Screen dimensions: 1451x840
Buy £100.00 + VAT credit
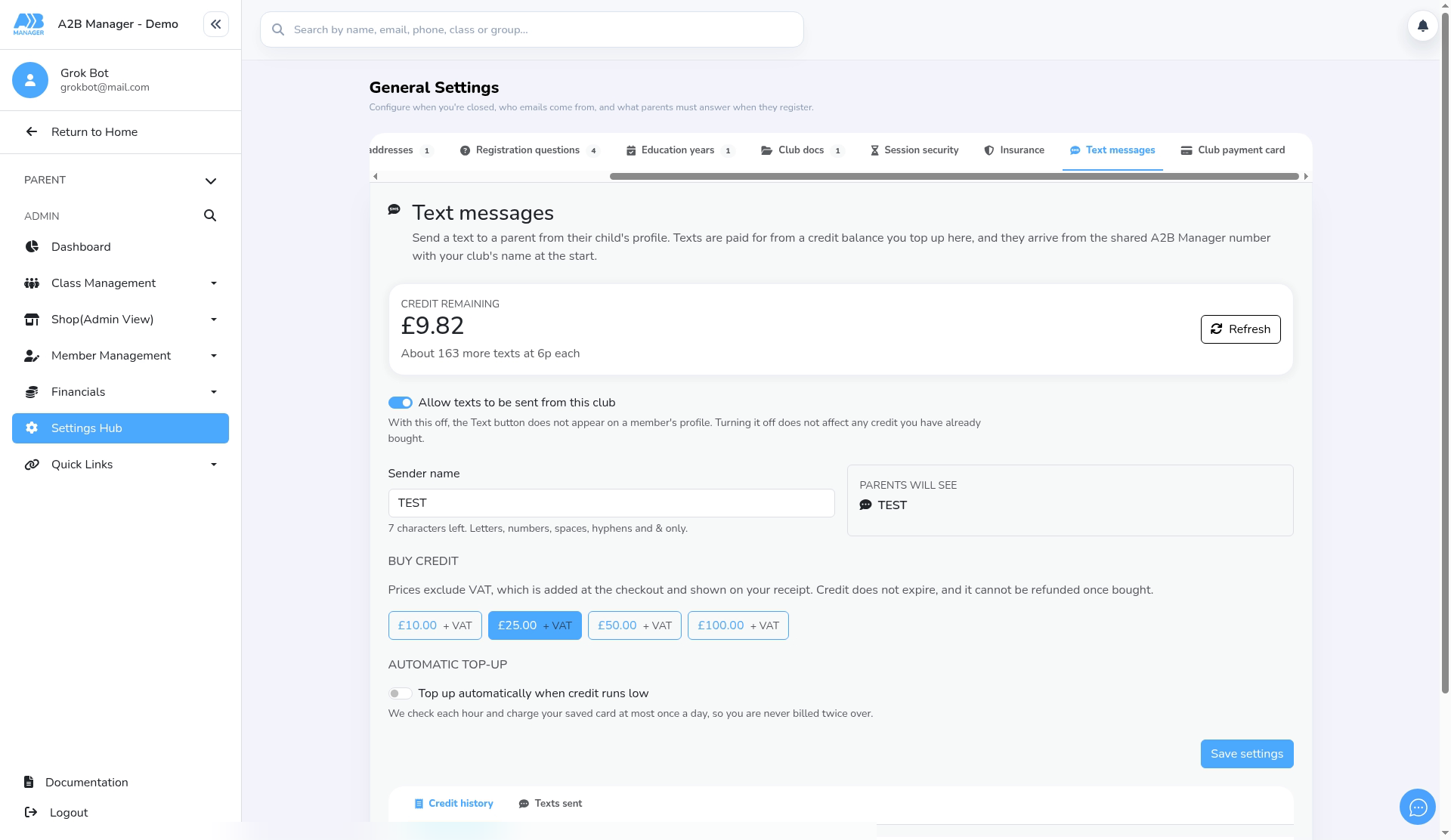click(738, 625)
